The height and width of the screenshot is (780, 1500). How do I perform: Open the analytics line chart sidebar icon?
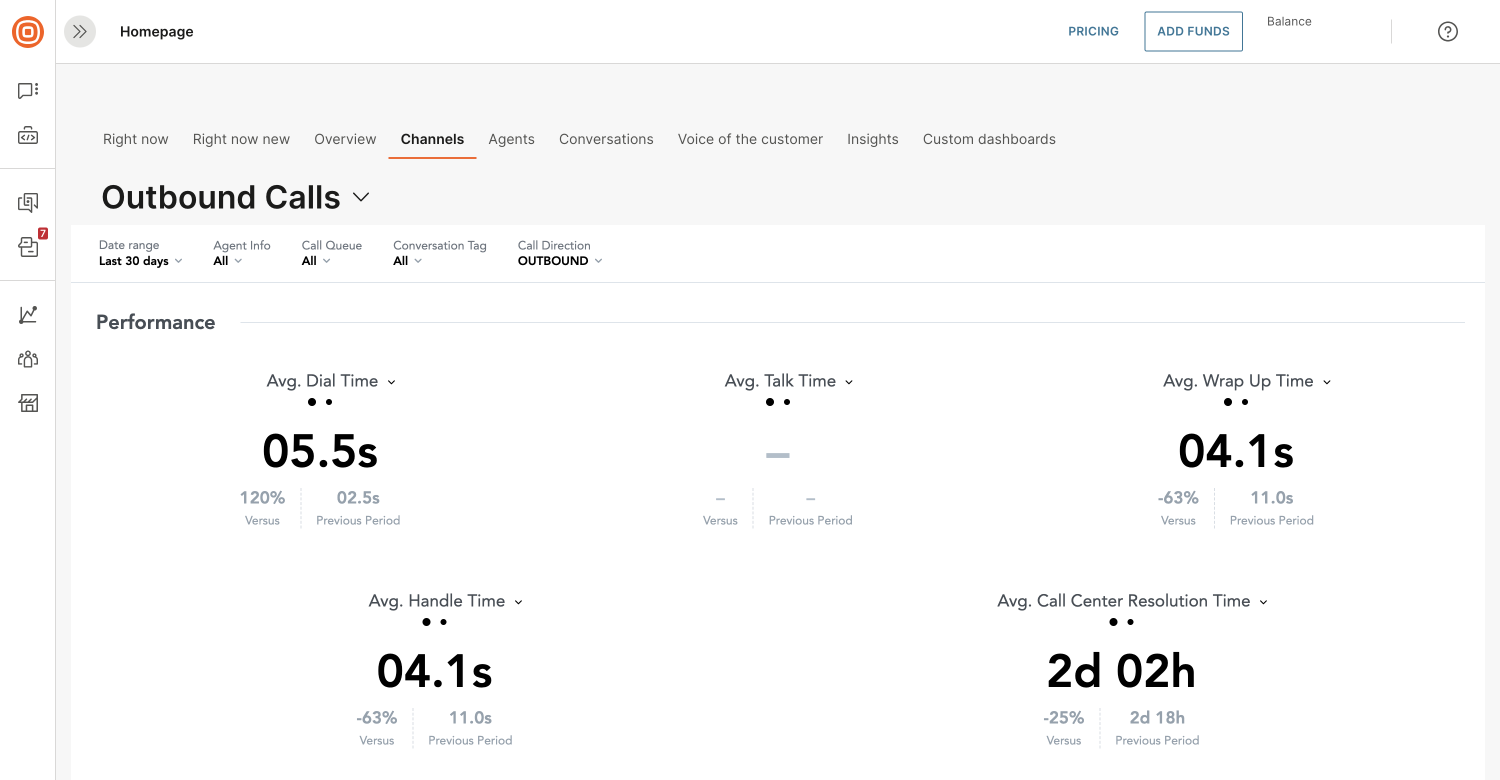point(28,315)
